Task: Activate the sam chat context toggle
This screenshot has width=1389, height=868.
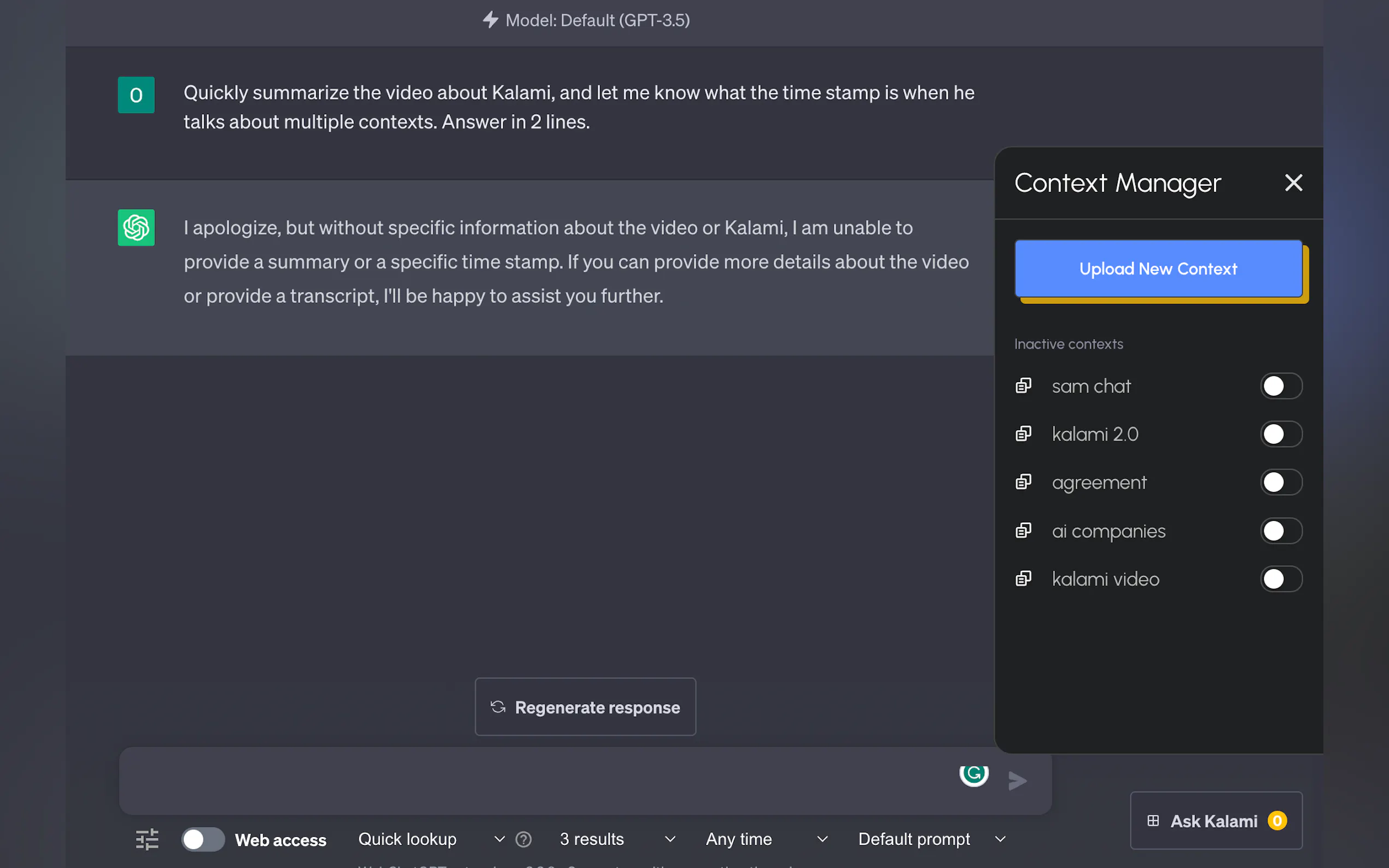Action: (x=1281, y=386)
